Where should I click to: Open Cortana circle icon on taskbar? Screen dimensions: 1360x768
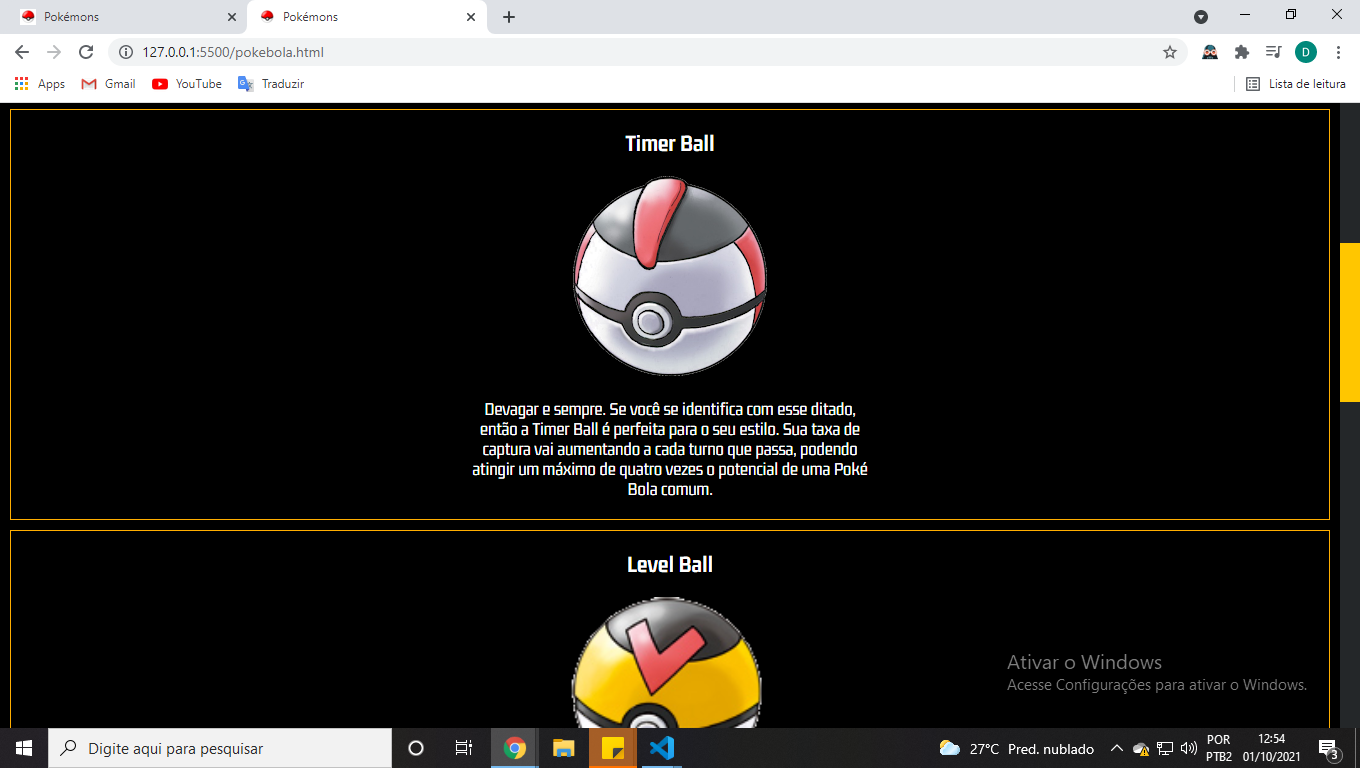point(416,748)
